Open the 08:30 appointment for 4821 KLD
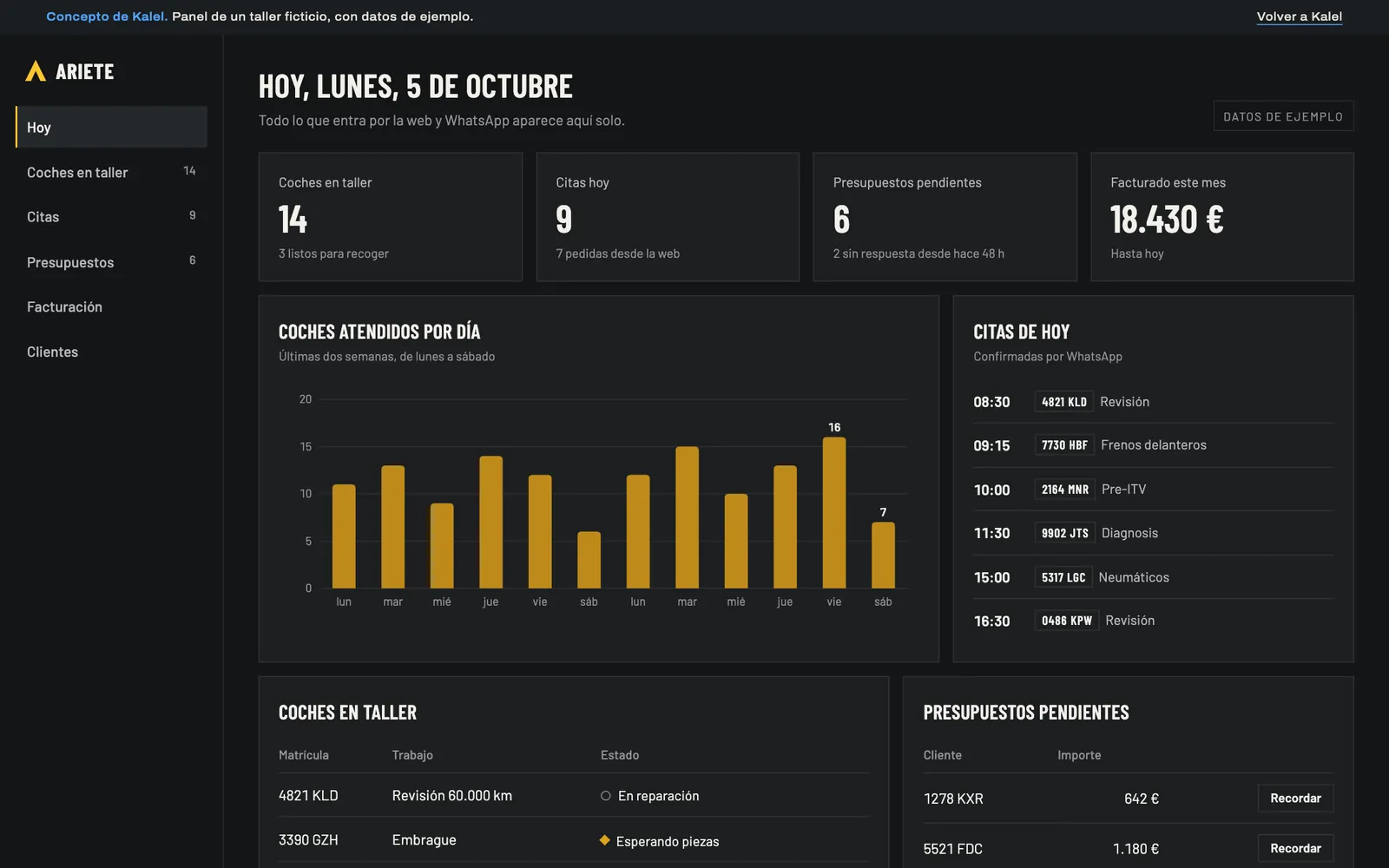The width and height of the screenshot is (1389, 868). [x=1153, y=402]
